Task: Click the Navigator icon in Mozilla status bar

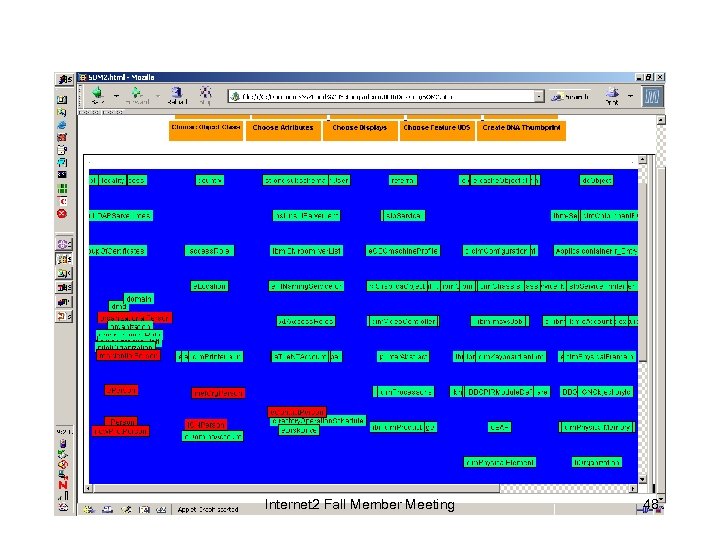Action: pyautogui.click(x=89, y=509)
